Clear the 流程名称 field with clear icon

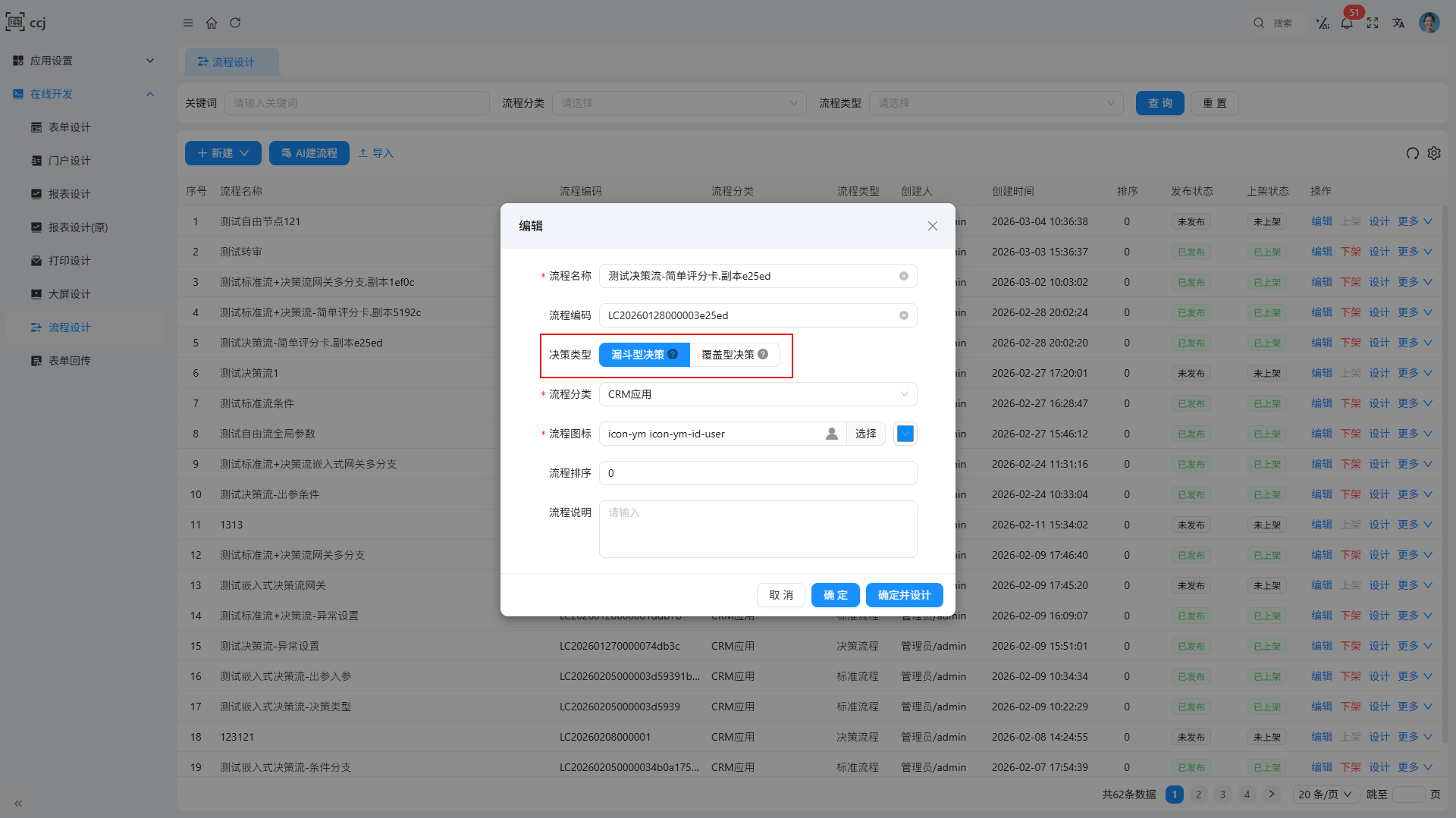click(x=904, y=276)
